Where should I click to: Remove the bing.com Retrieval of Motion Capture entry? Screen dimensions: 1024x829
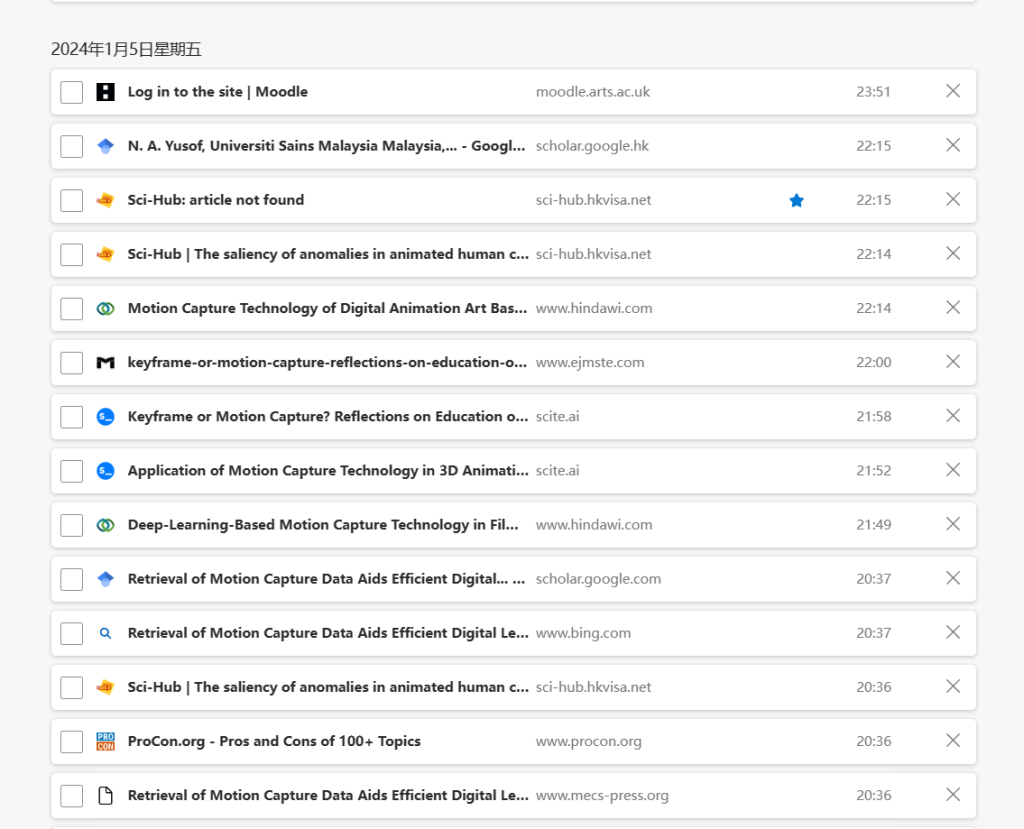tap(953, 632)
